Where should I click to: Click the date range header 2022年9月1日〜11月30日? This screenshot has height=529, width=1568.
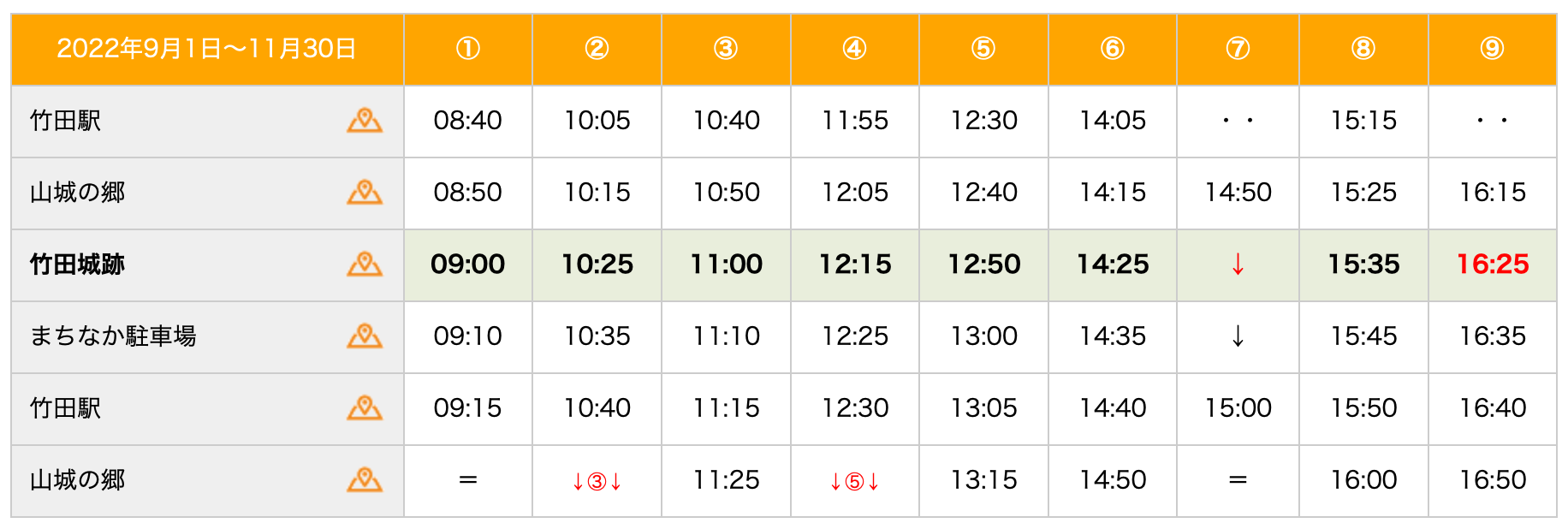206,49
